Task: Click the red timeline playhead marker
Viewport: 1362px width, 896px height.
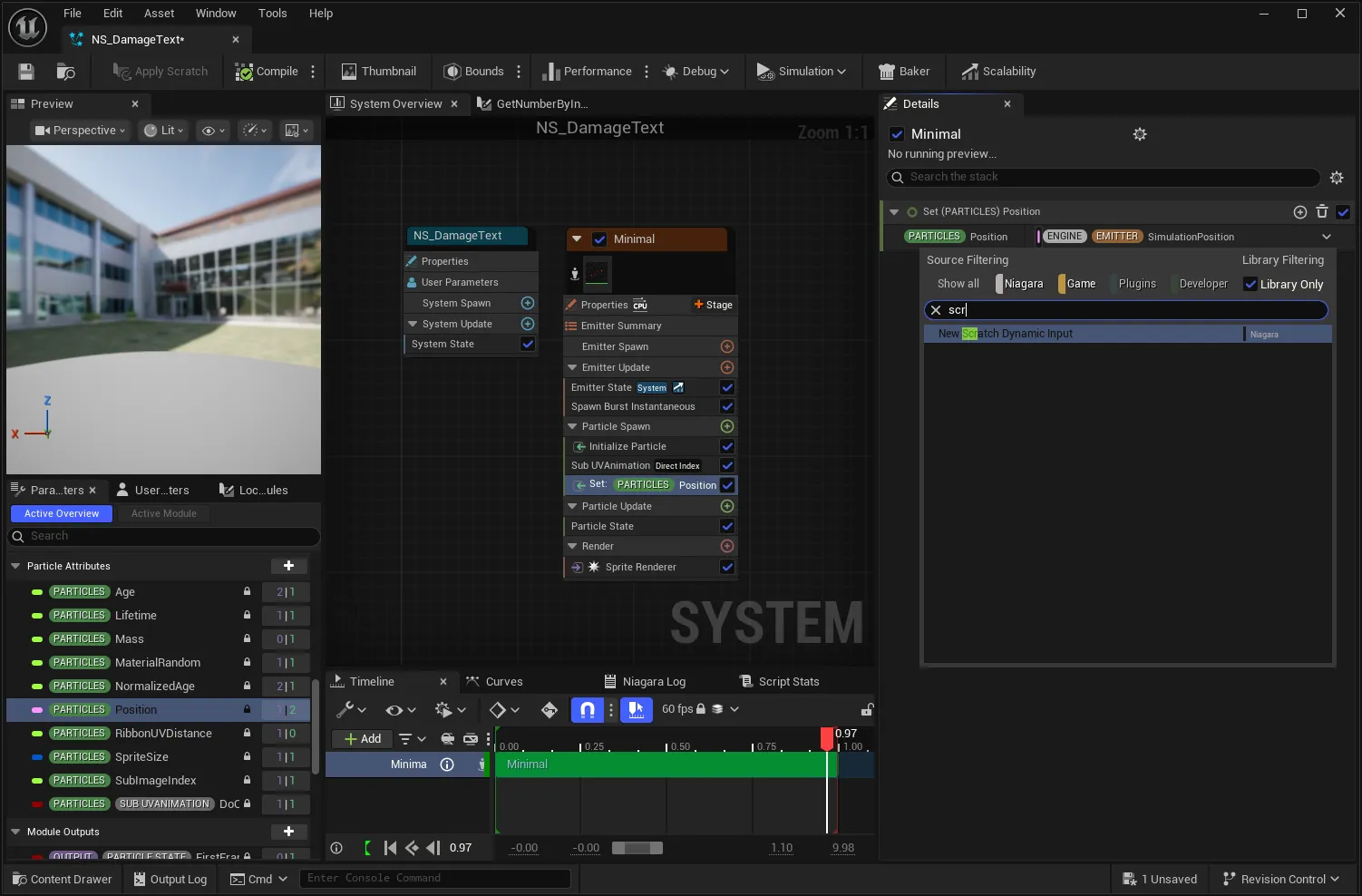Action: [x=827, y=737]
